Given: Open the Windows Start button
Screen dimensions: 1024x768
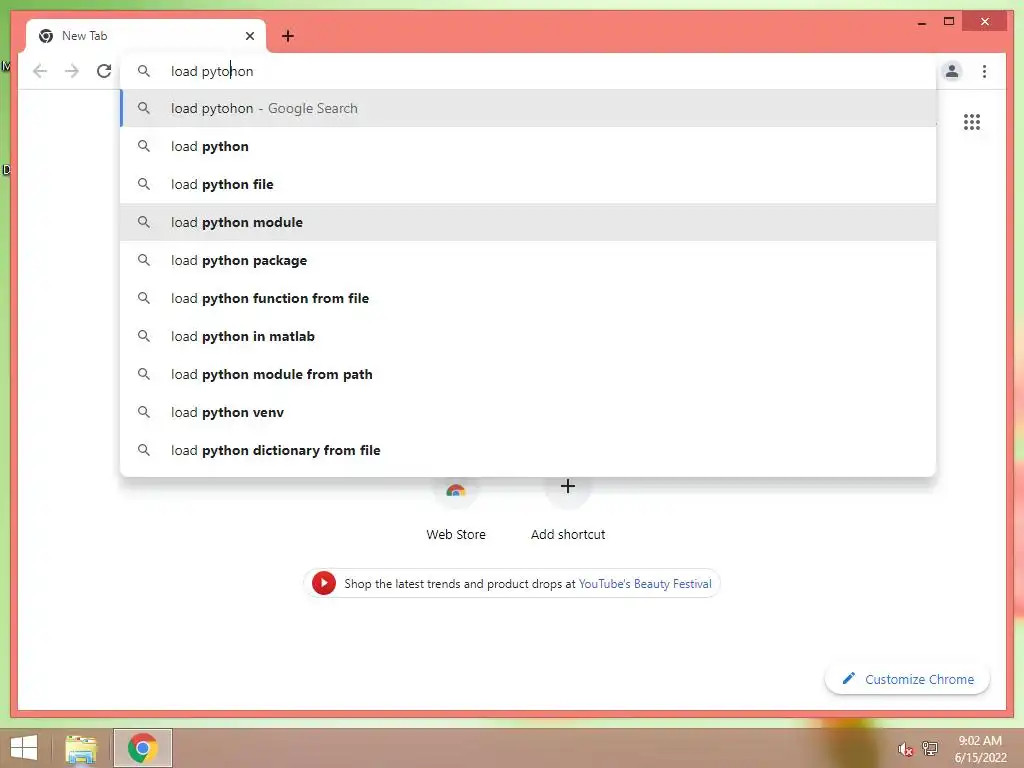Looking at the screenshot, I should (24, 748).
